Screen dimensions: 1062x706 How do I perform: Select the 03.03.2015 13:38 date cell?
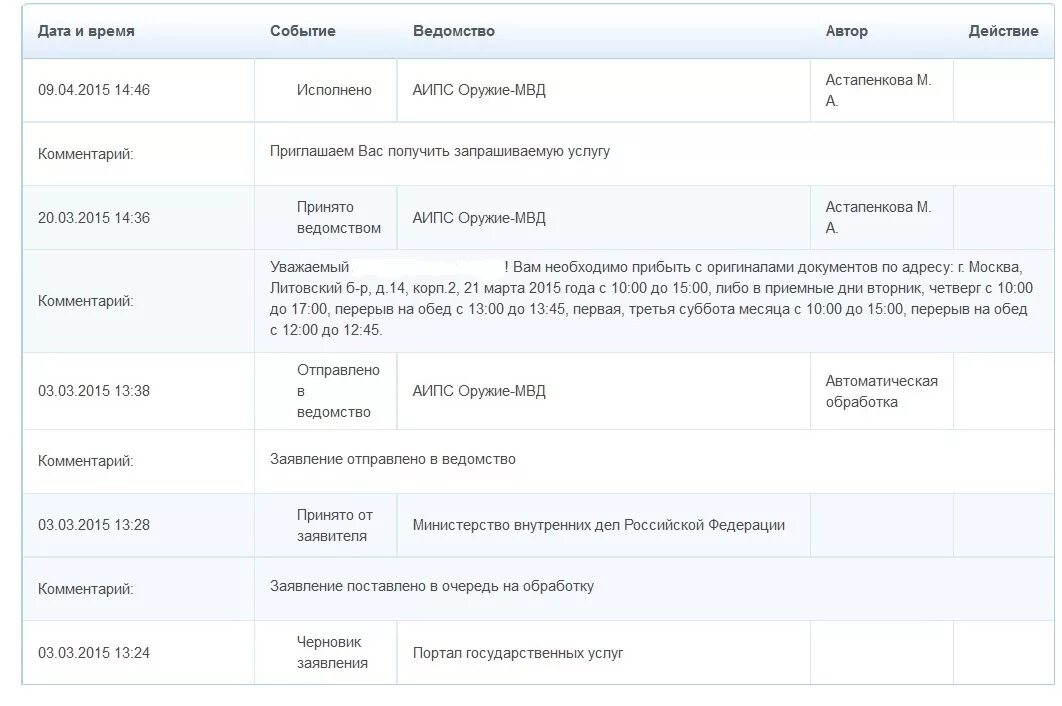click(x=94, y=391)
